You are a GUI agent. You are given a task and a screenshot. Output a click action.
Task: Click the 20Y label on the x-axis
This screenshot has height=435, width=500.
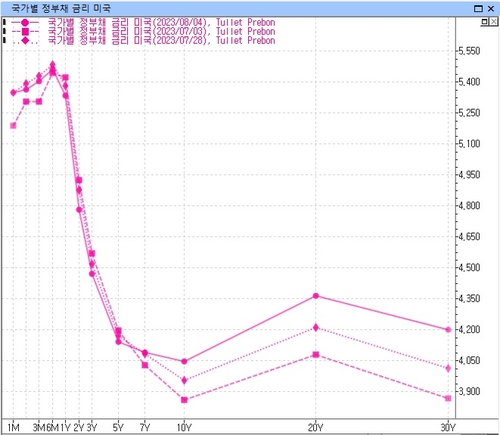(315, 427)
